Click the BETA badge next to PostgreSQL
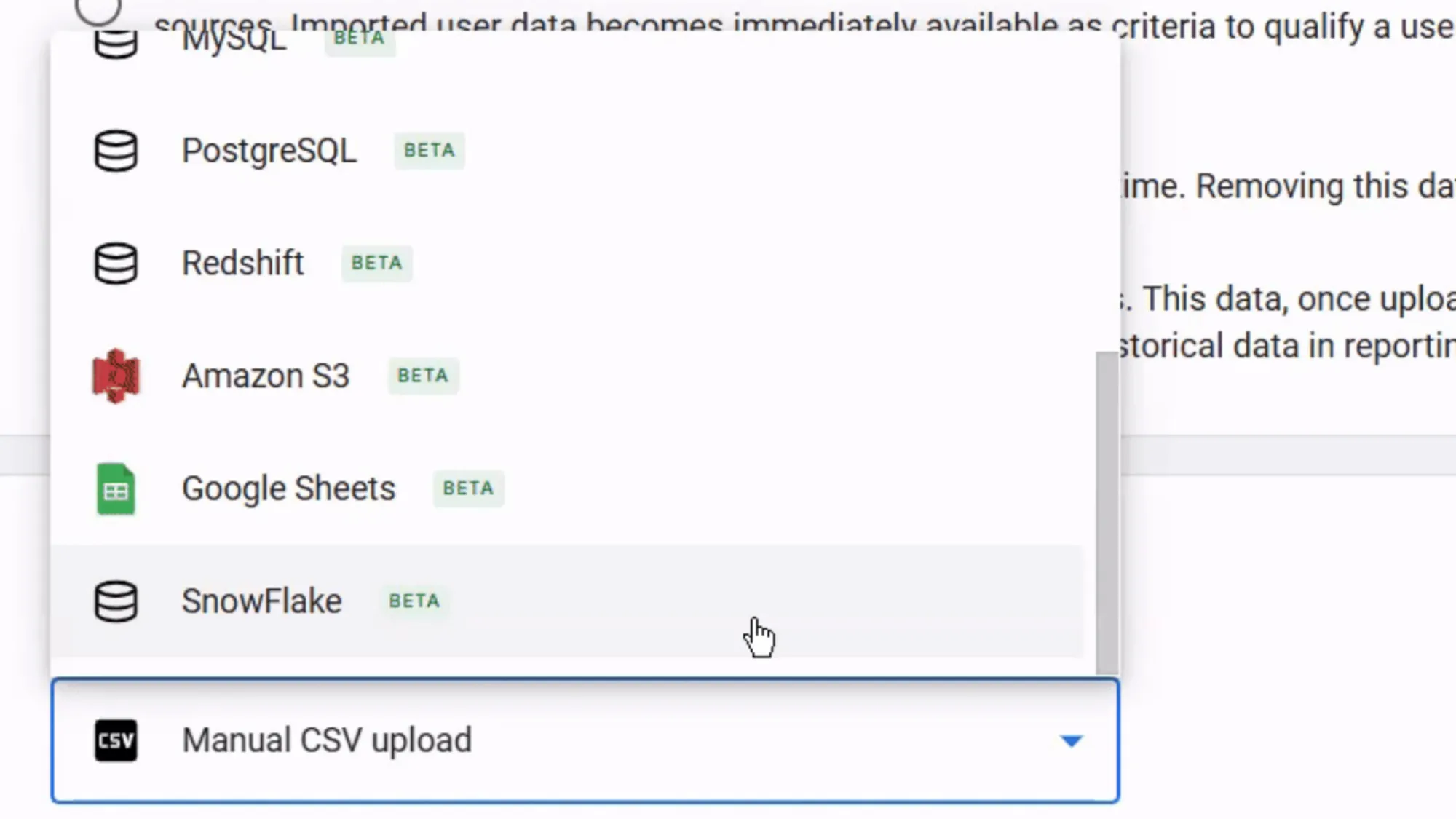The height and width of the screenshot is (819, 1456). click(x=429, y=151)
